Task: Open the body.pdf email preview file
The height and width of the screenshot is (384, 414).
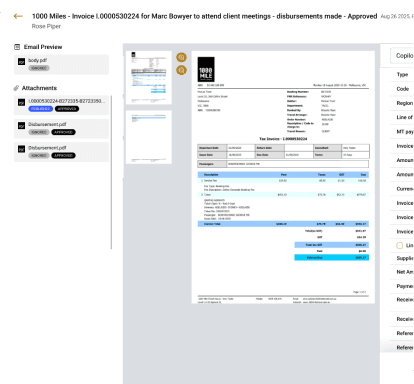Action: click(61, 65)
